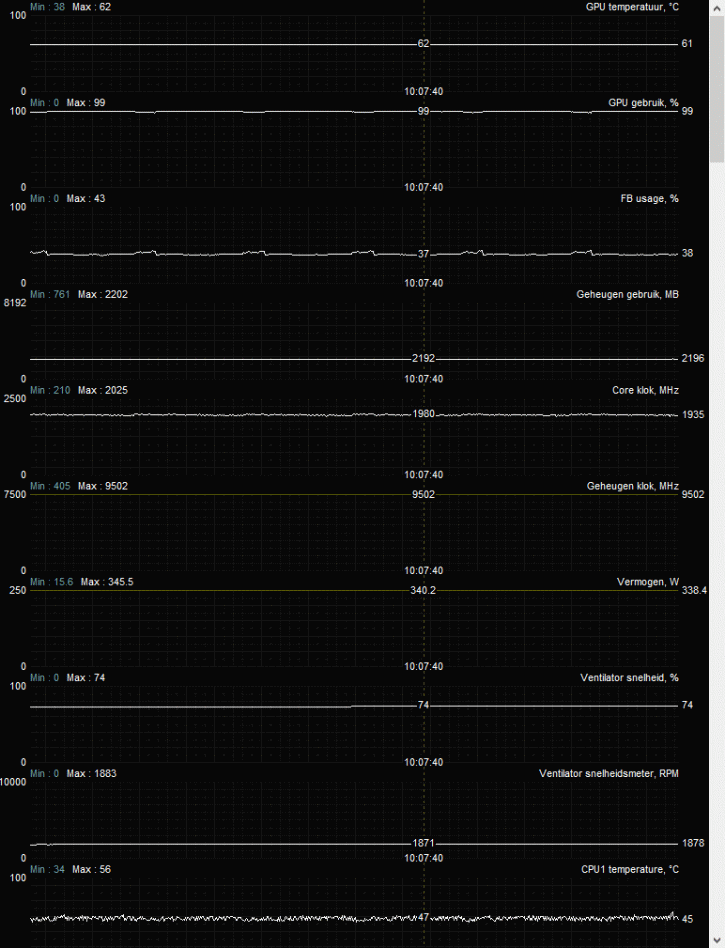Click the scrollbar up arrow

point(717,7)
